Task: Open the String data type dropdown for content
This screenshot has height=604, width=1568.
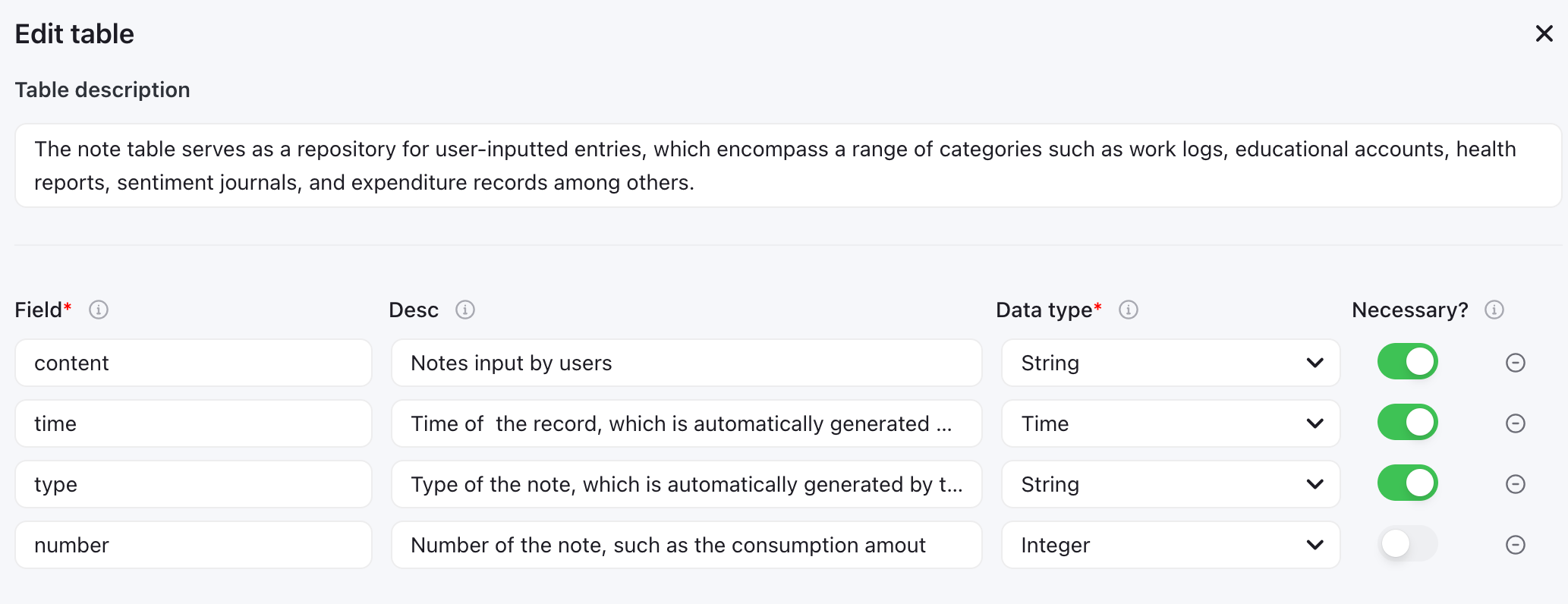Action: click(x=1171, y=363)
